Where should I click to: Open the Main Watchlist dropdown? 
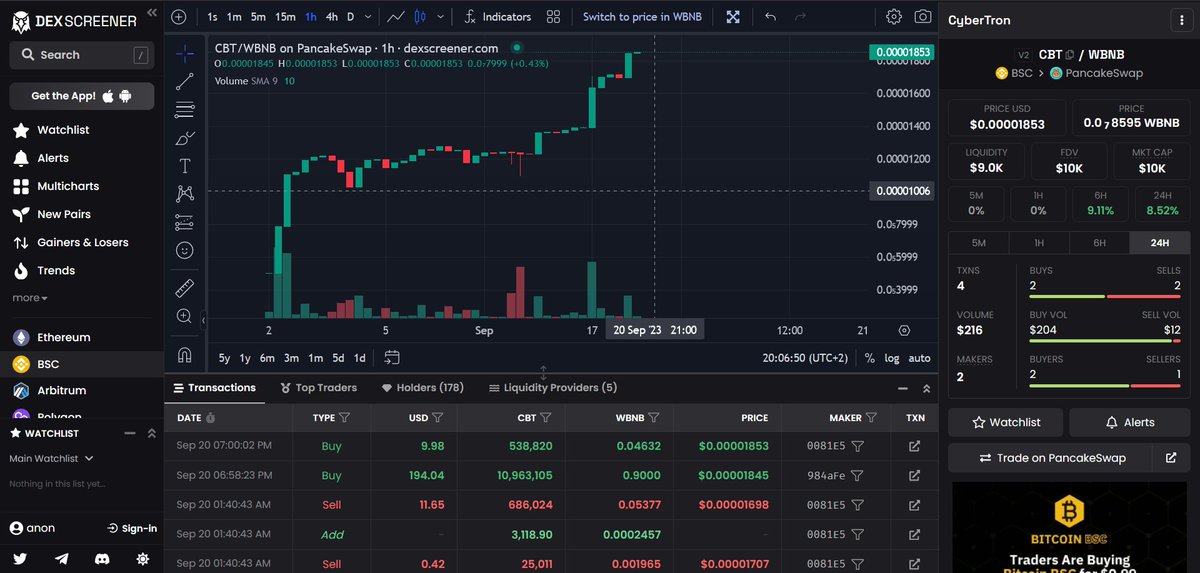[51, 458]
